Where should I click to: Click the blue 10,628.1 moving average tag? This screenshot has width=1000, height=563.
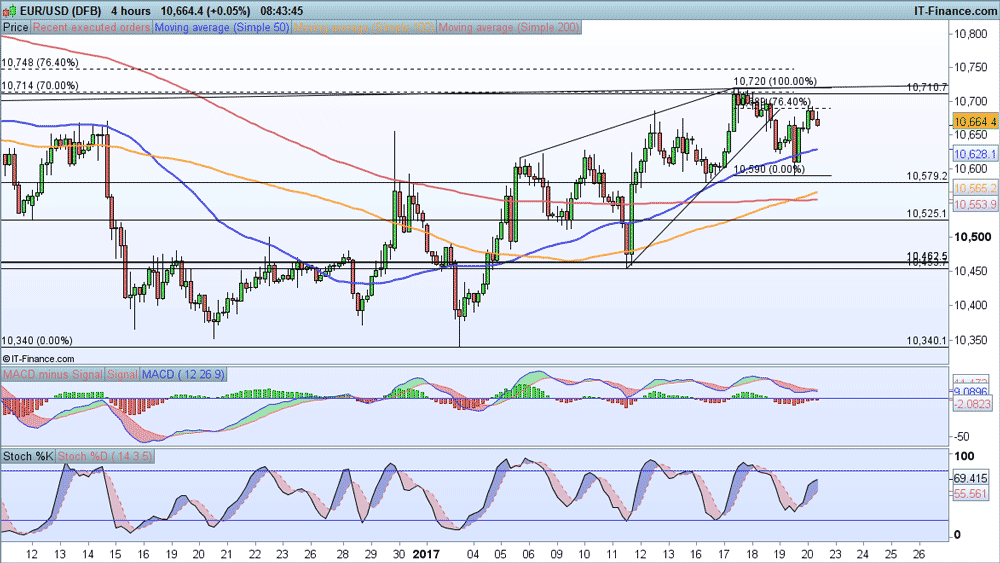[975, 154]
